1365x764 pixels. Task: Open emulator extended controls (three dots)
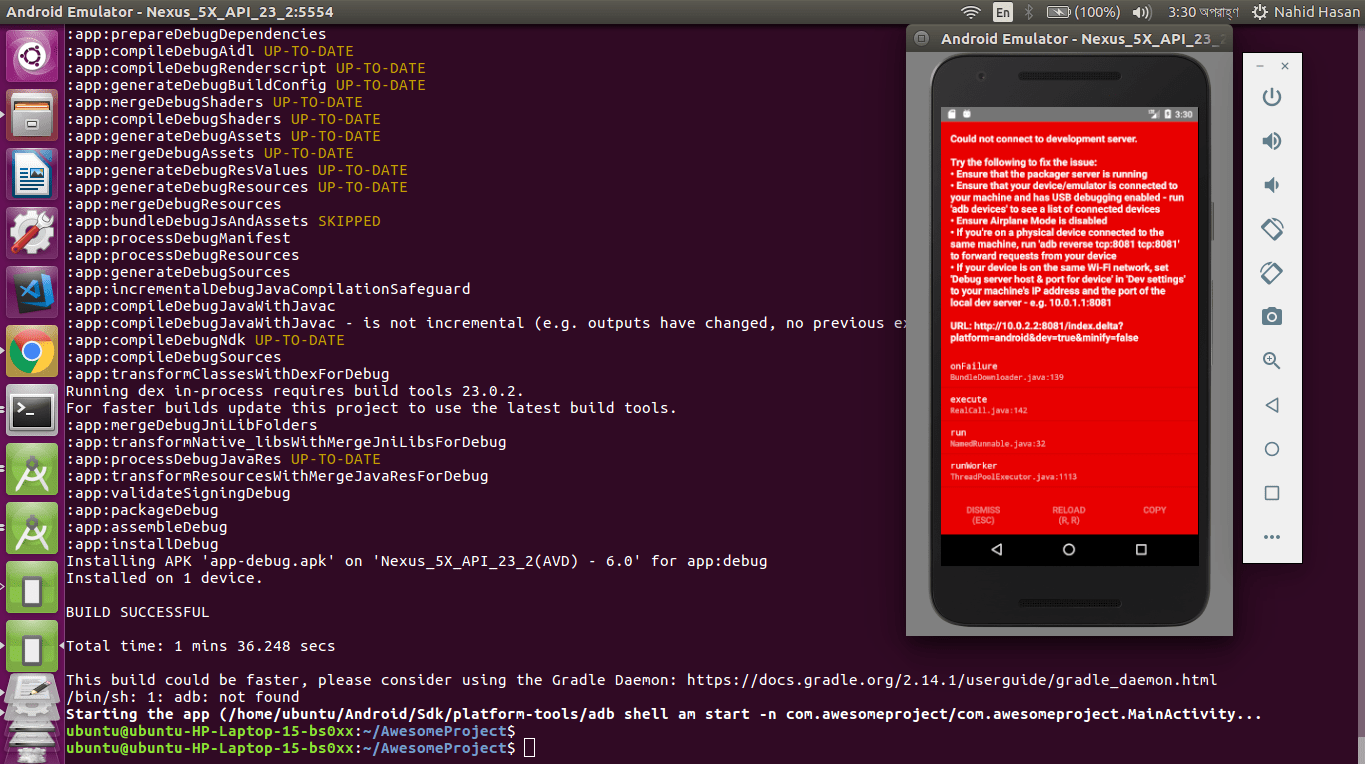[x=1272, y=537]
